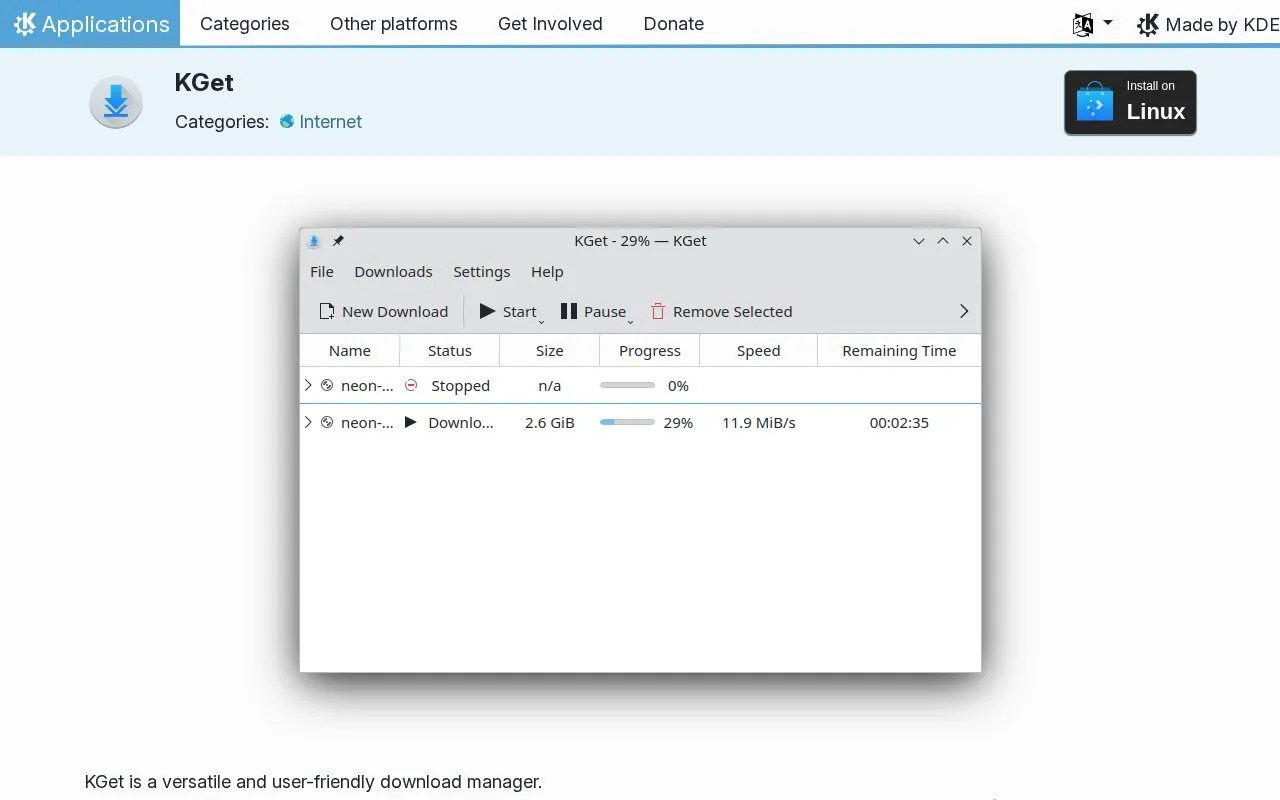Screen dimensions: 1280x800
Task: Click the Start play icon in the toolbar
Action: 488,311
